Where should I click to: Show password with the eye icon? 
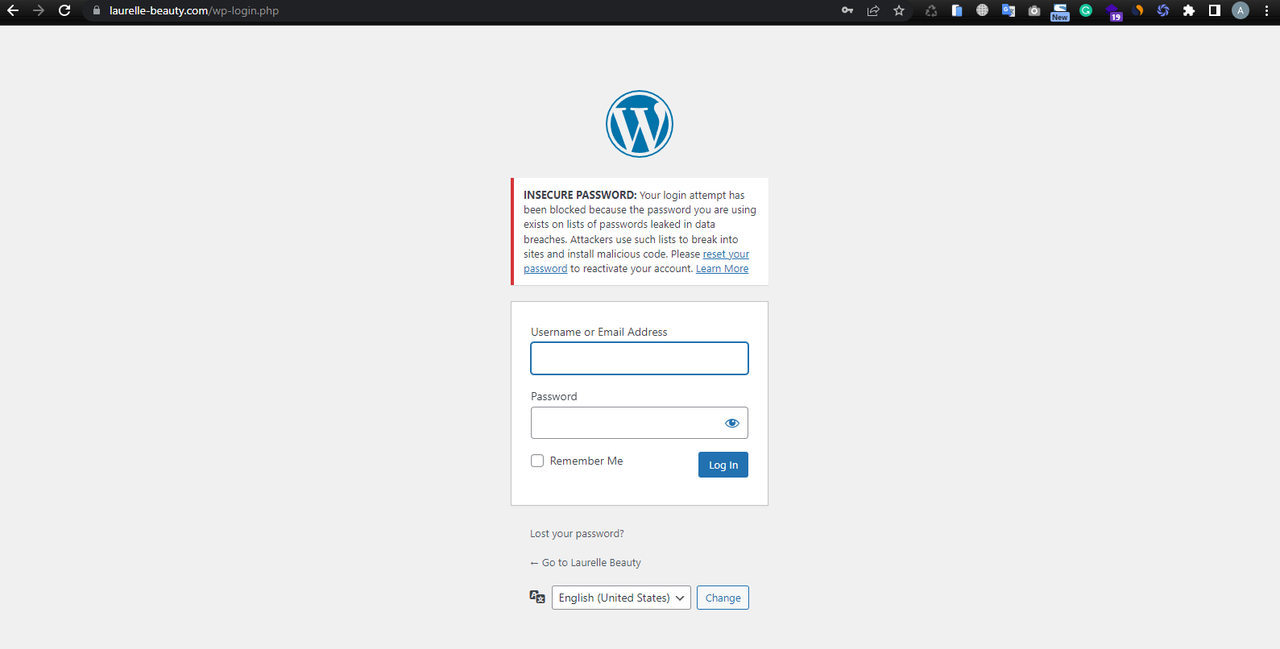pyautogui.click(x=732, y=423)
